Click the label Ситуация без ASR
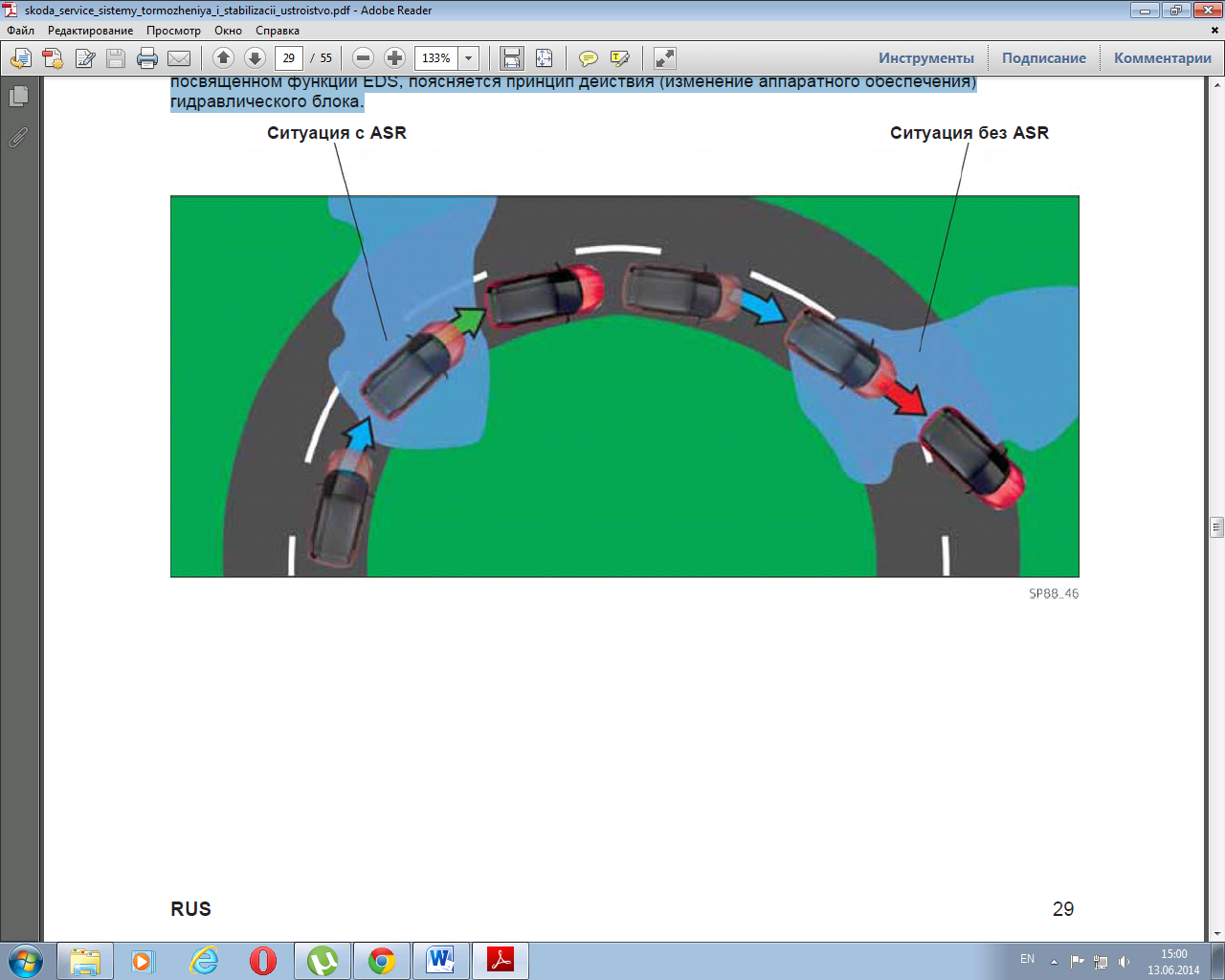 click(969, 133)
